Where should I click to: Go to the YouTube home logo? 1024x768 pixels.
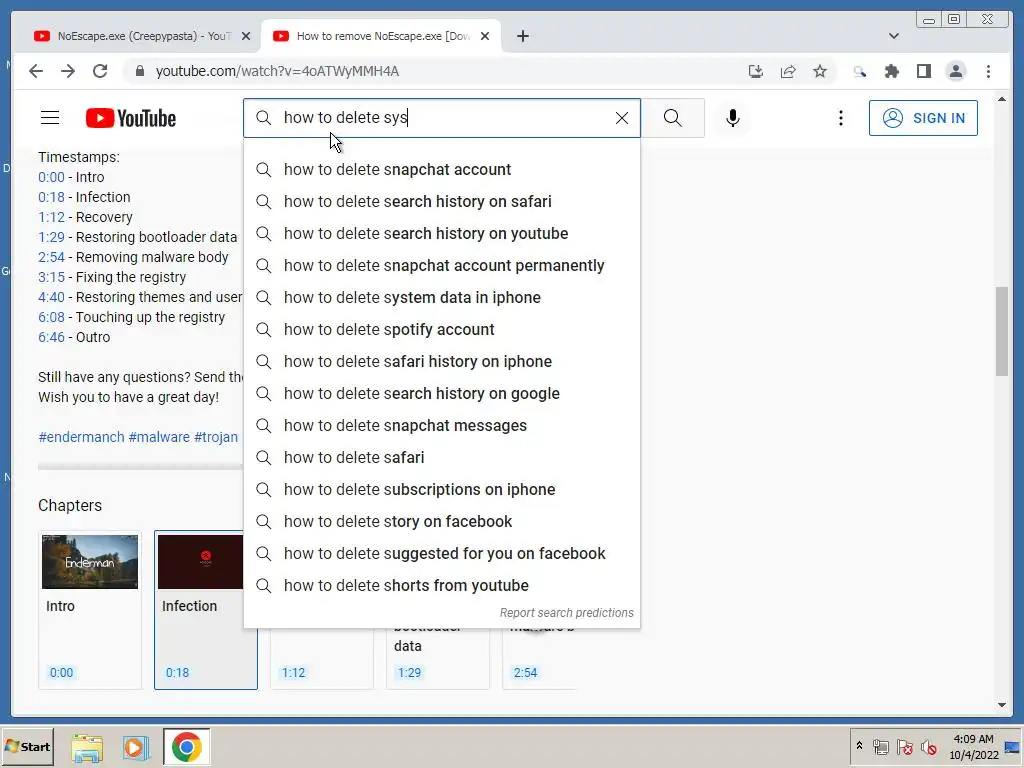coord(131,118)
